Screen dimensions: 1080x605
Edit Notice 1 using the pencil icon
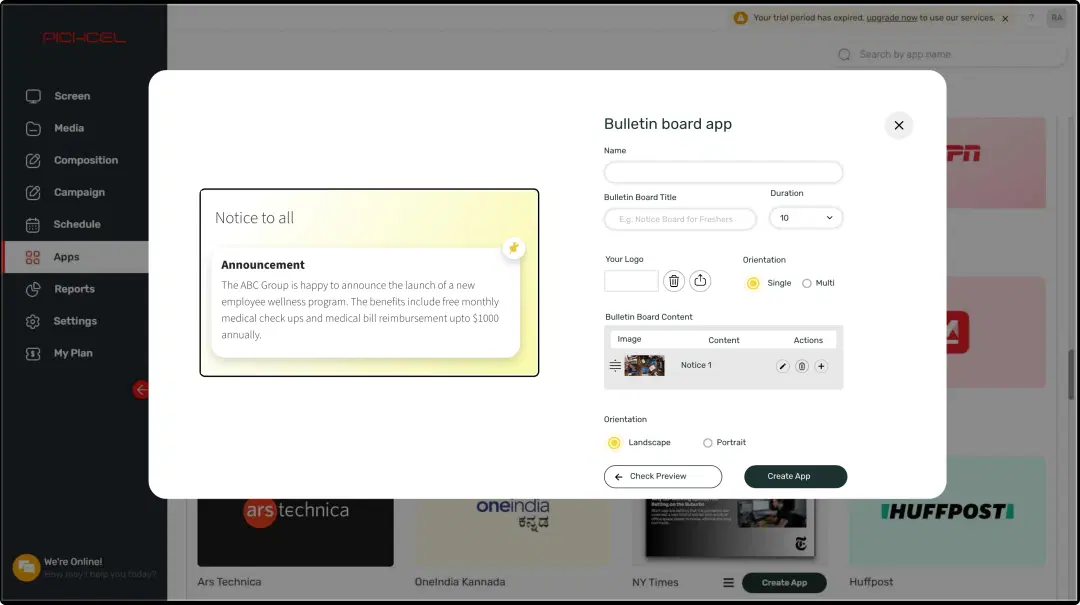tap(782, 366)
